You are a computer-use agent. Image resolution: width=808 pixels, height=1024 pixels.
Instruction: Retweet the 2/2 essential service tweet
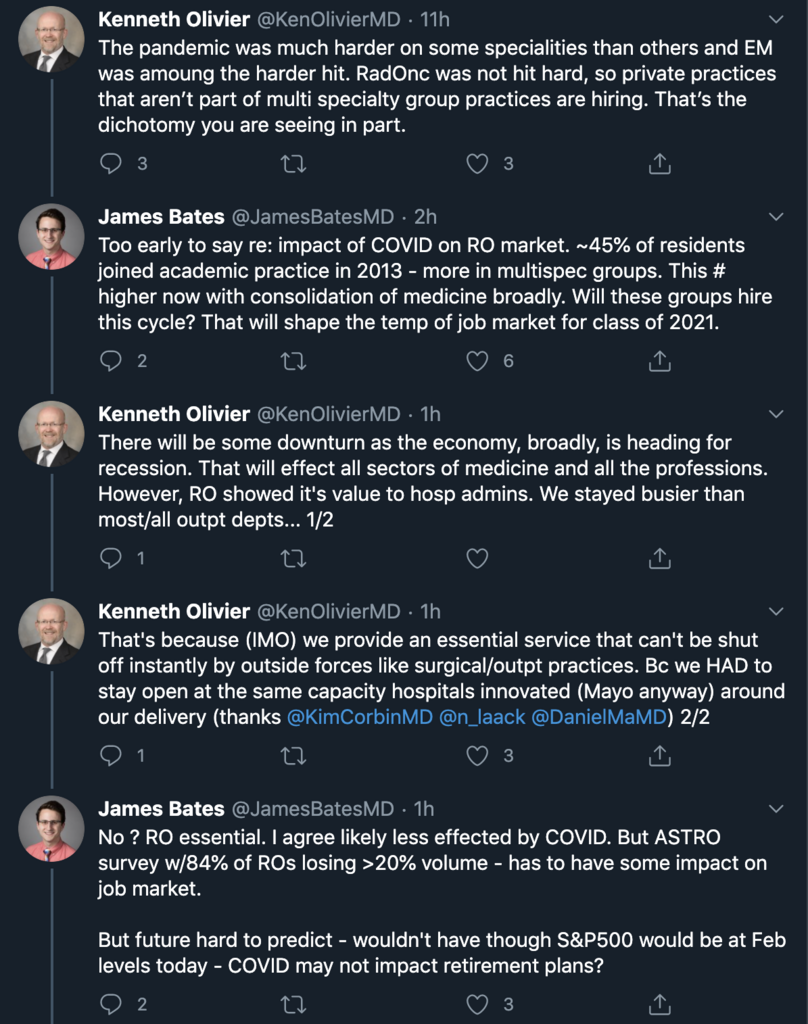point(293,756)
